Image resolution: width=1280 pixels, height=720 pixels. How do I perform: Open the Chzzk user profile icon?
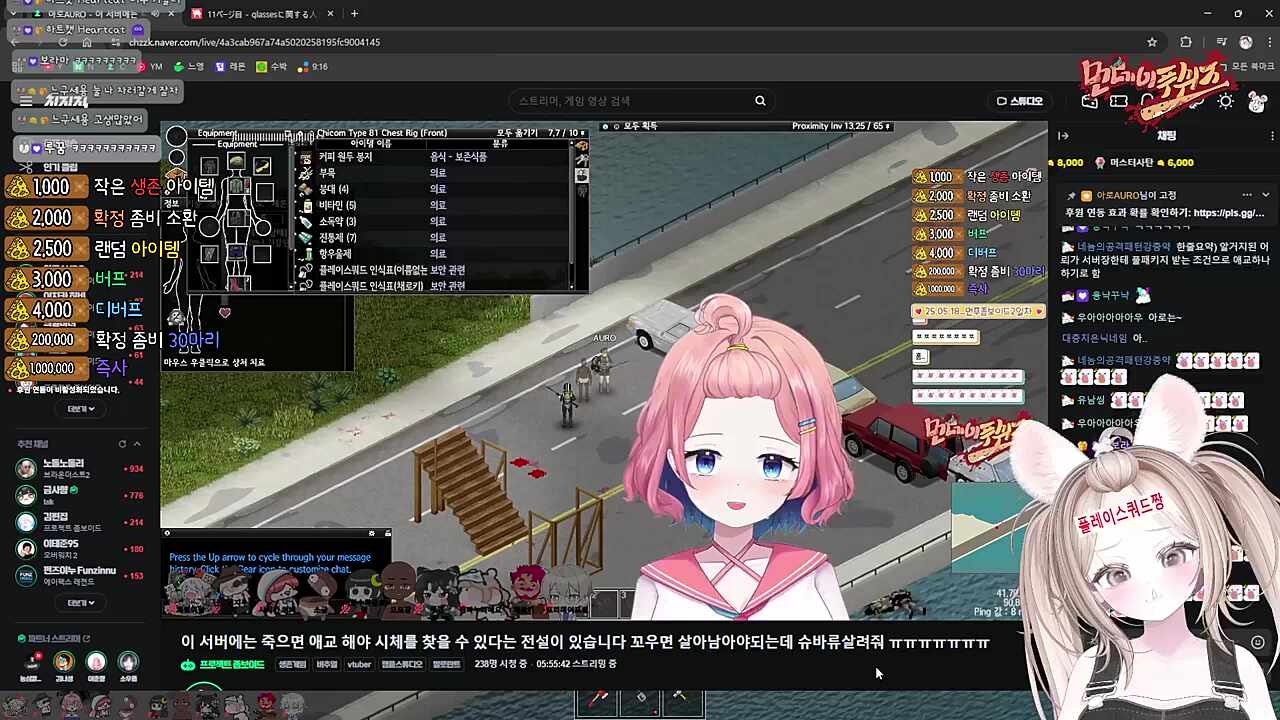(x=1256, y=101)
